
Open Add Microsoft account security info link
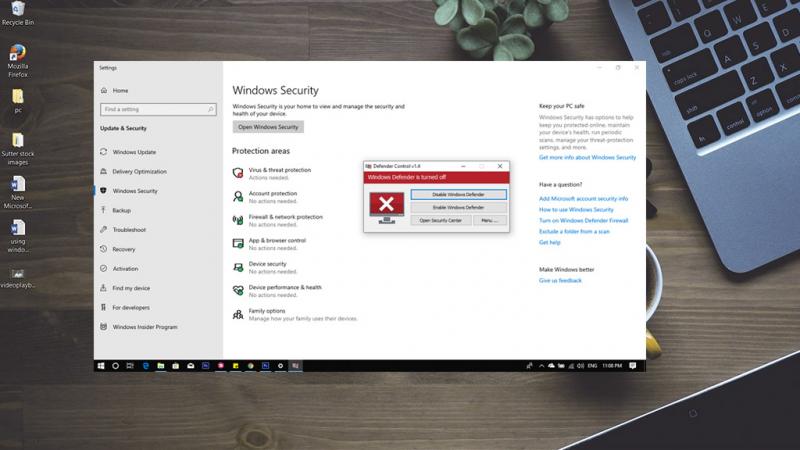[x=583, y=198]
